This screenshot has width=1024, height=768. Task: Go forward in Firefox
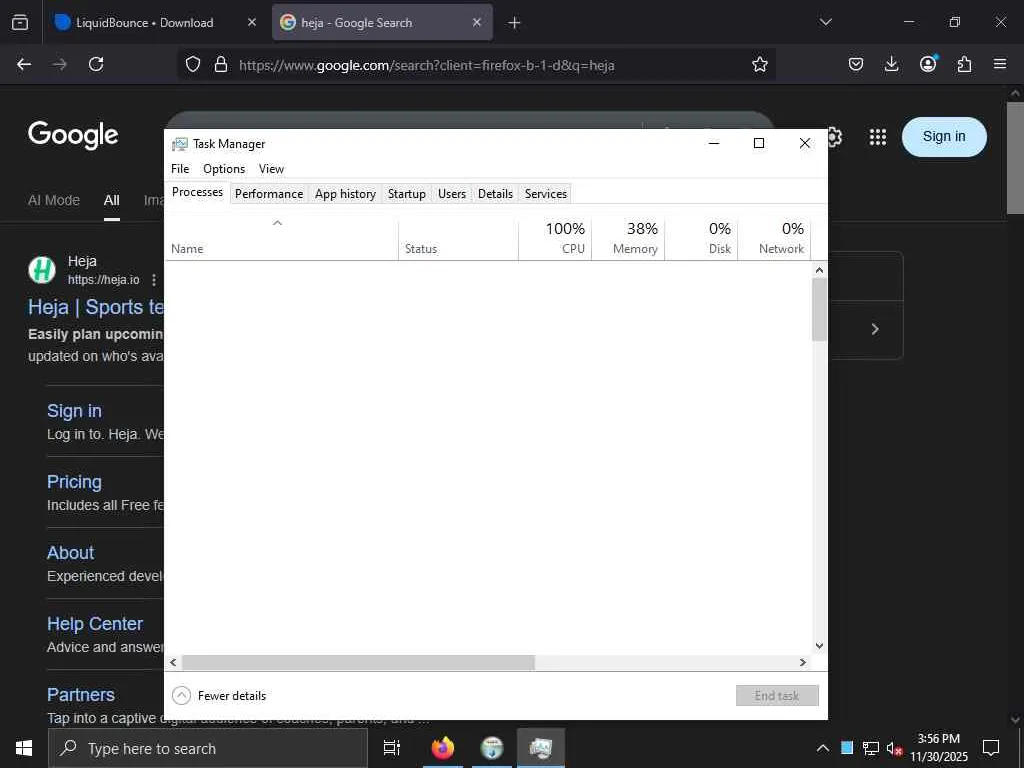click(x=60, y=64)
